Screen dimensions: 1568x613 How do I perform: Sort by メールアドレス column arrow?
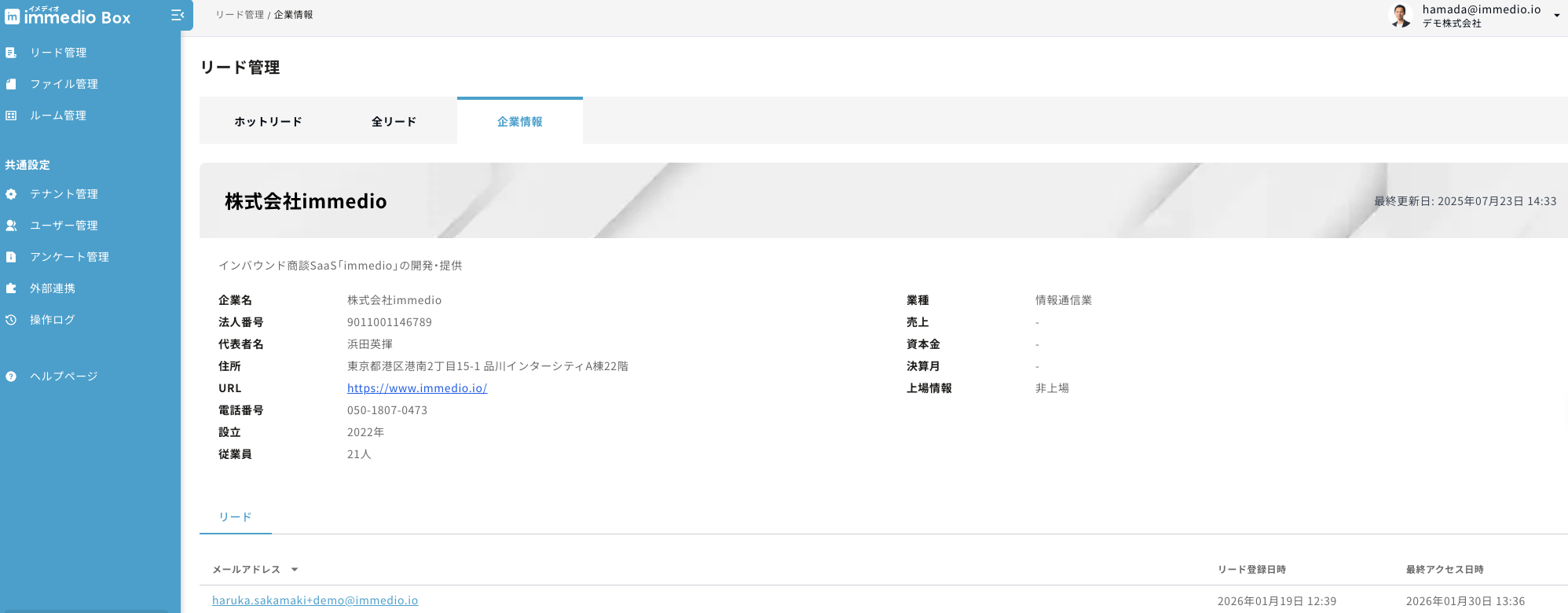(x=295, y=570)
